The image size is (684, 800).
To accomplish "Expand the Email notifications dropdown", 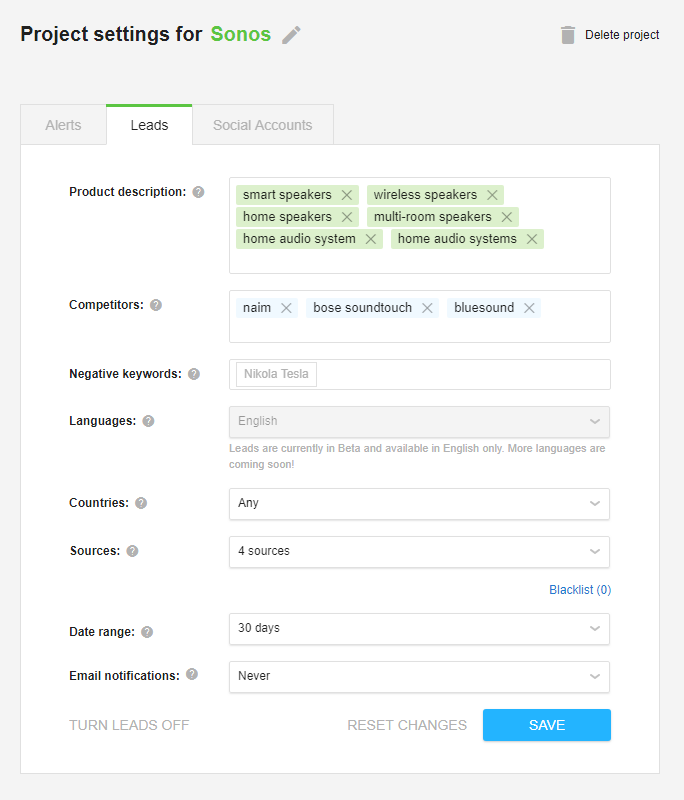I will pyautogui.click(x=419, y=676).
